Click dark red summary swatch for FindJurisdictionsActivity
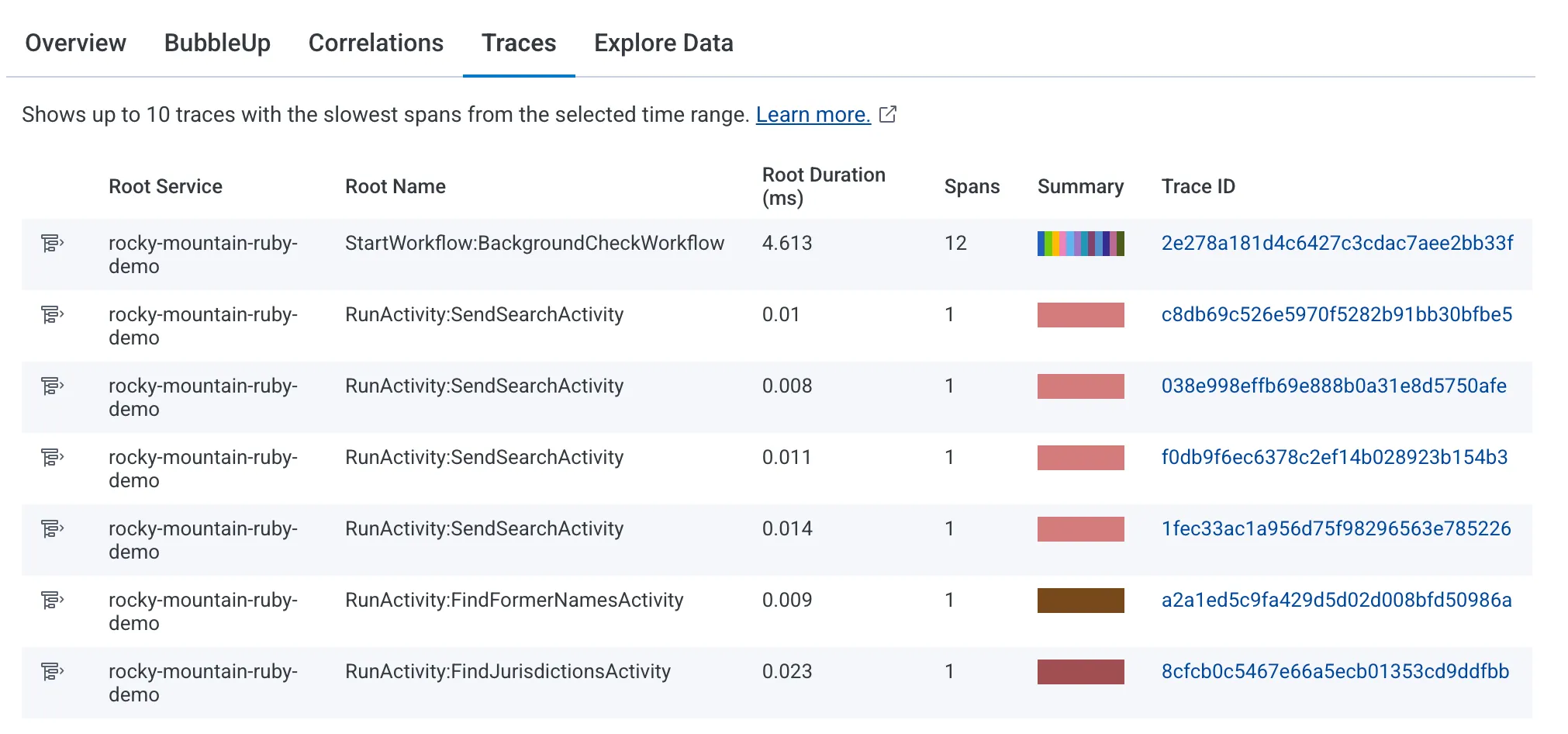The image size is (1568, 734). click(1081, 672)
